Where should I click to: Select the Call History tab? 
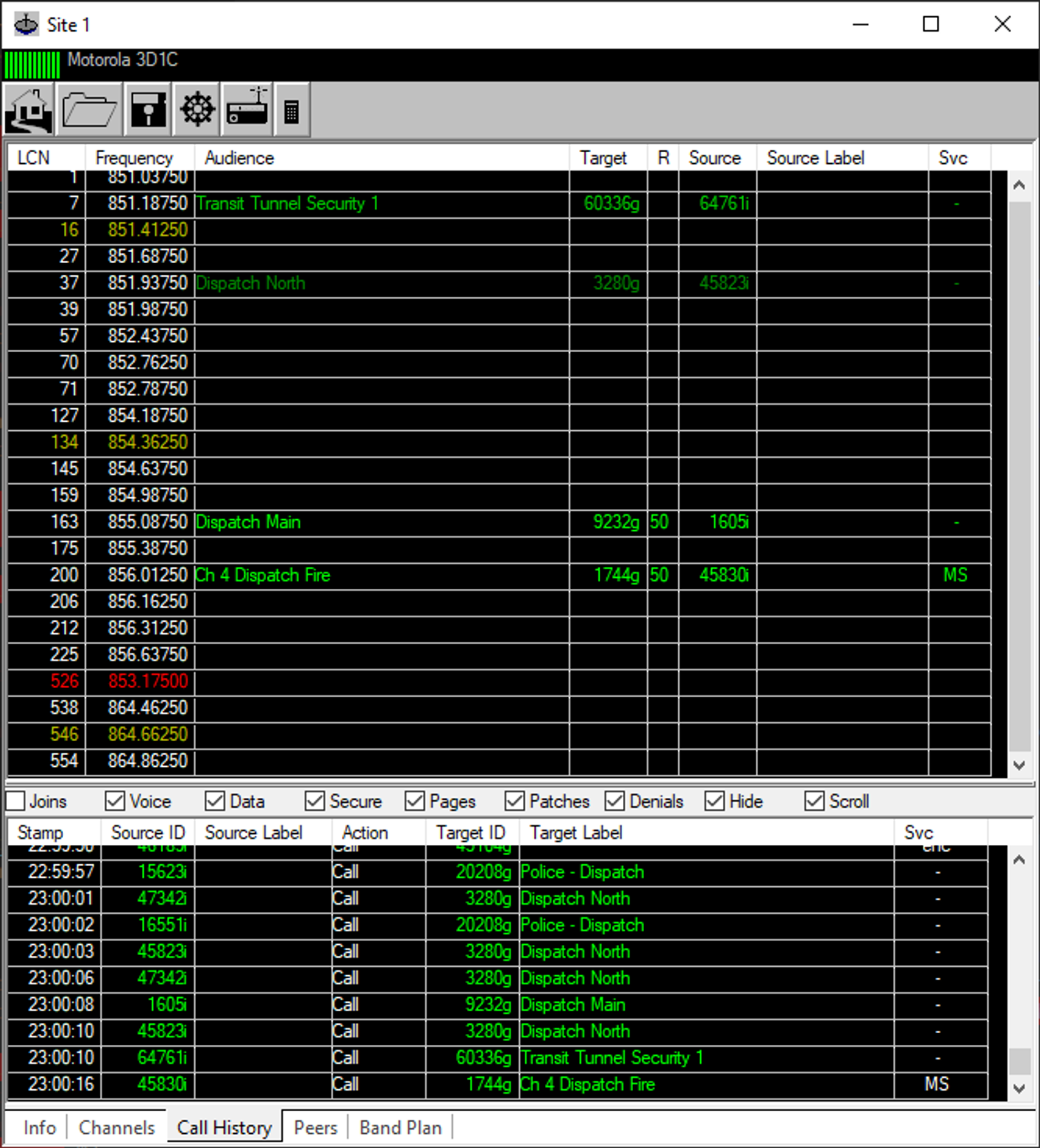pos(224,1127)
